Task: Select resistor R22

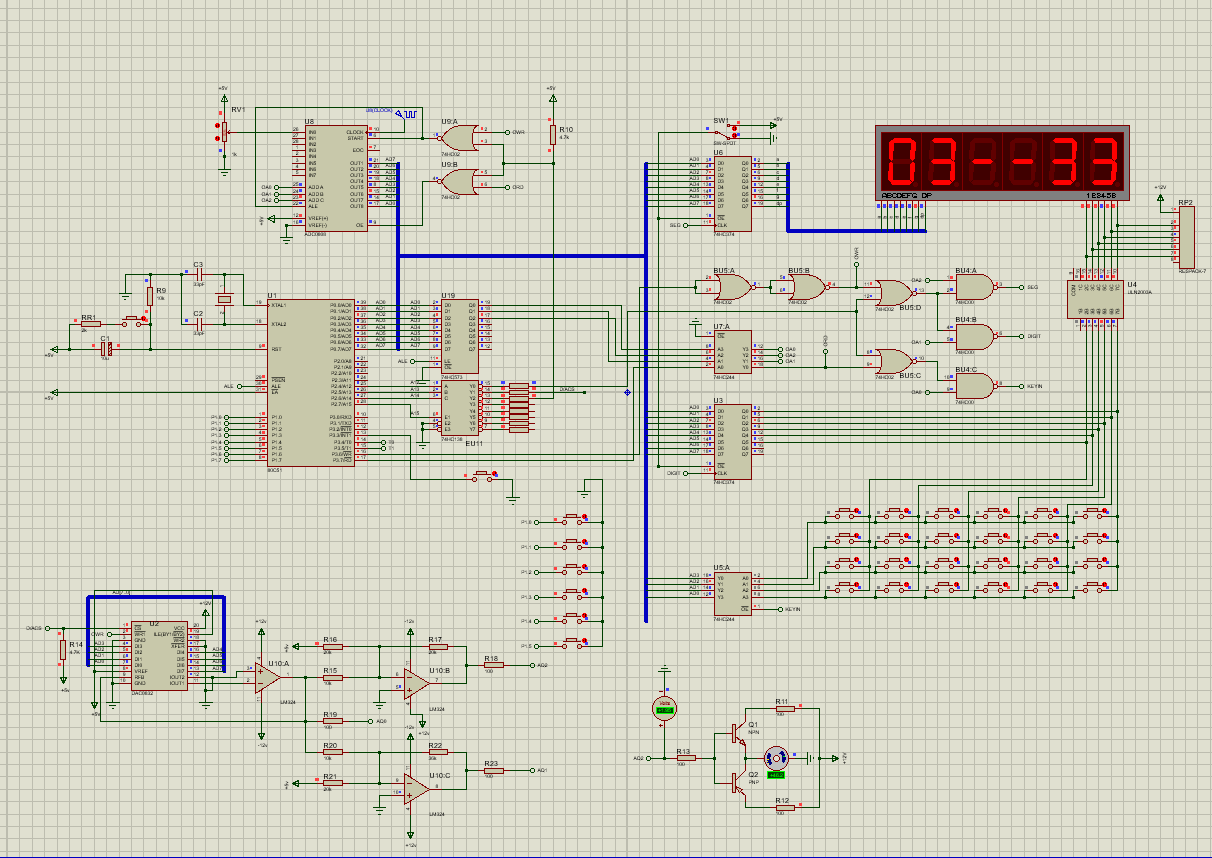Action: click(x=437, y=753)
